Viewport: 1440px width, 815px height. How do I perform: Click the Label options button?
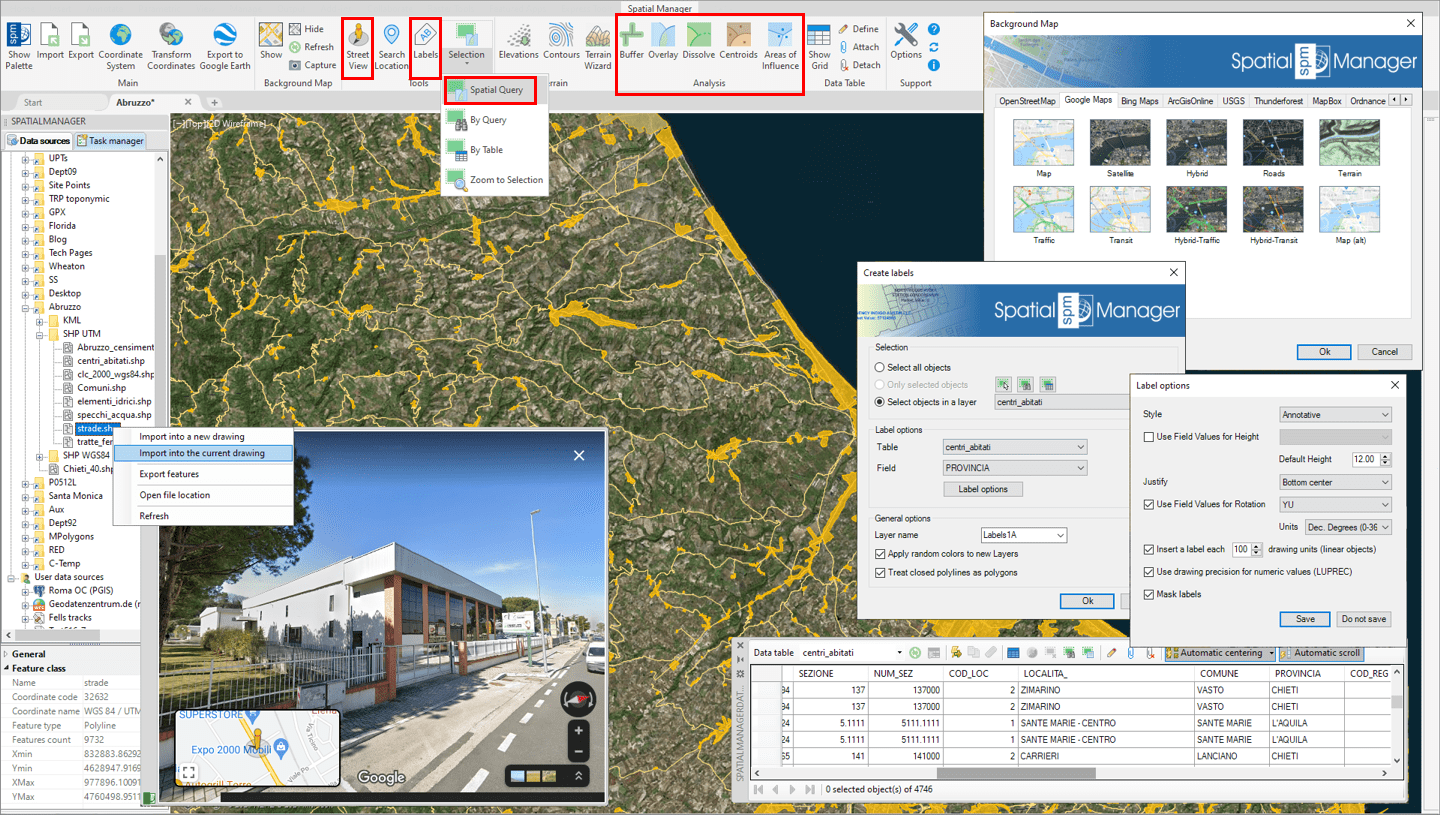pyautogui.click(x=983, y=489)
